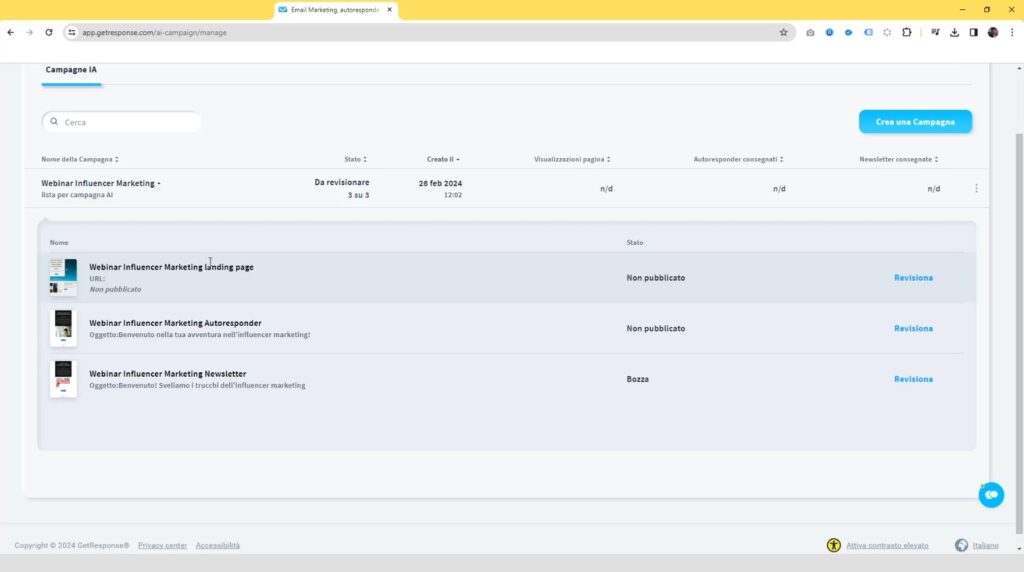Switch to the Email Marketing browser tab
The width and height of the screenshot is (1024, 572).
pyautogui.click(x=334, y=10)
